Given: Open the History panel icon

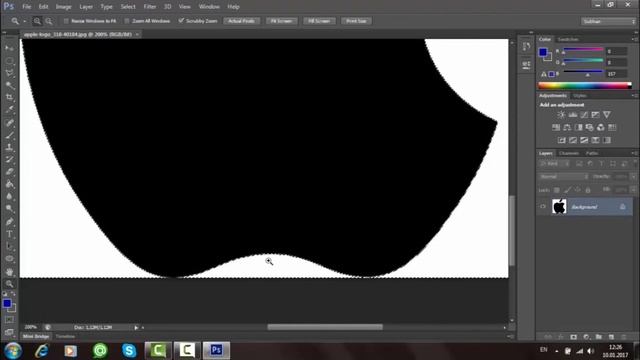Looking at the screenshot, I should coord(527,46).
